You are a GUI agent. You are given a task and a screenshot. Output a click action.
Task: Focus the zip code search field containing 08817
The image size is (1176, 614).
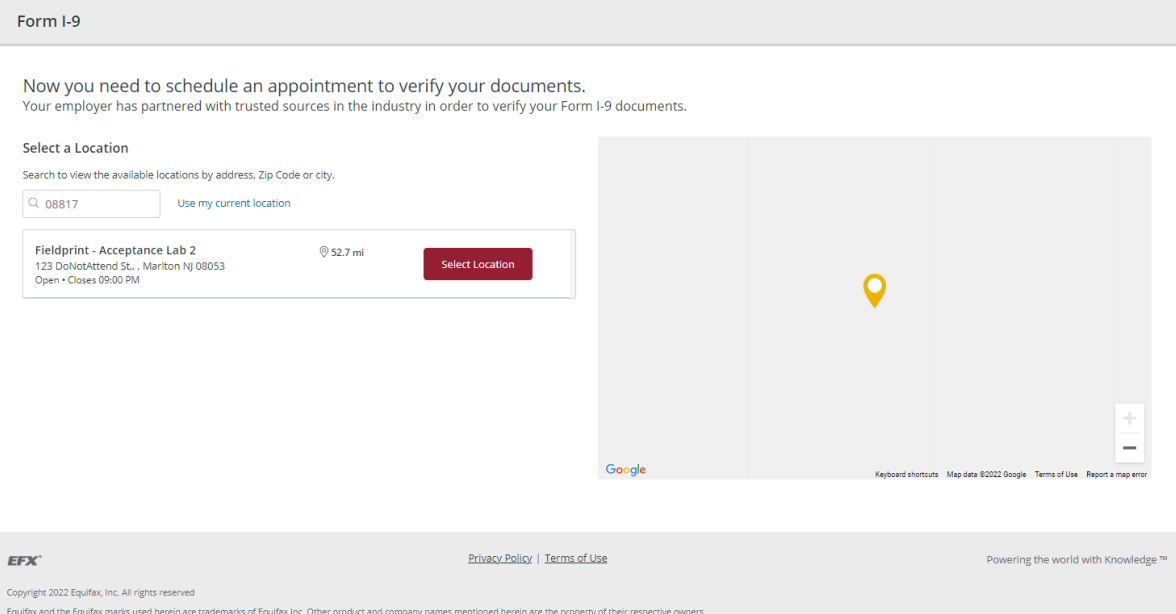[92, 204]
